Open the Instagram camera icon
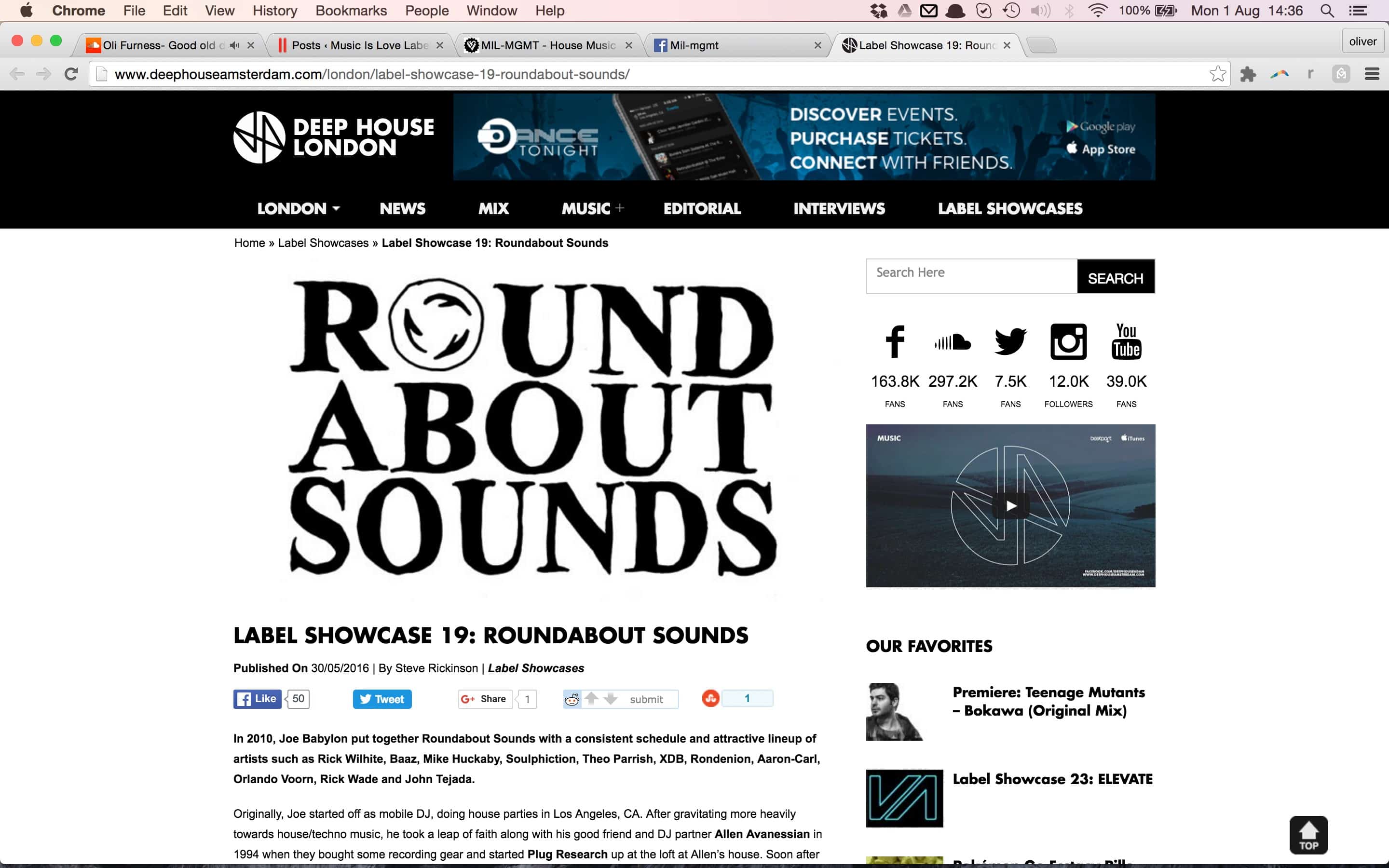This screenshot has width=1389, height=868. pos(1068,341)
